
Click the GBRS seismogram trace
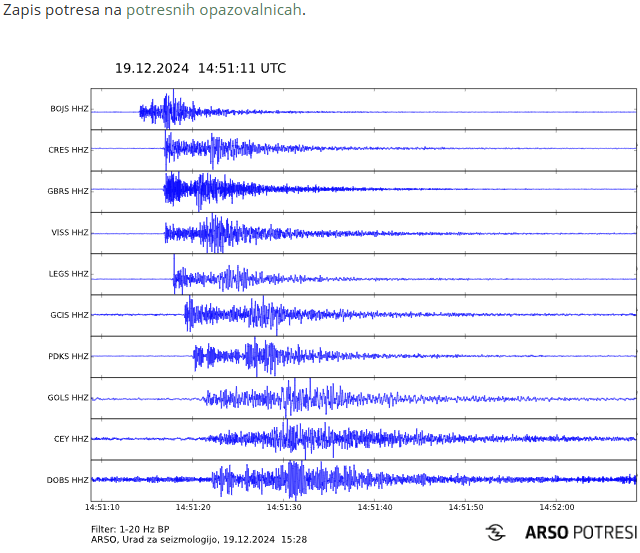point(363,191)
